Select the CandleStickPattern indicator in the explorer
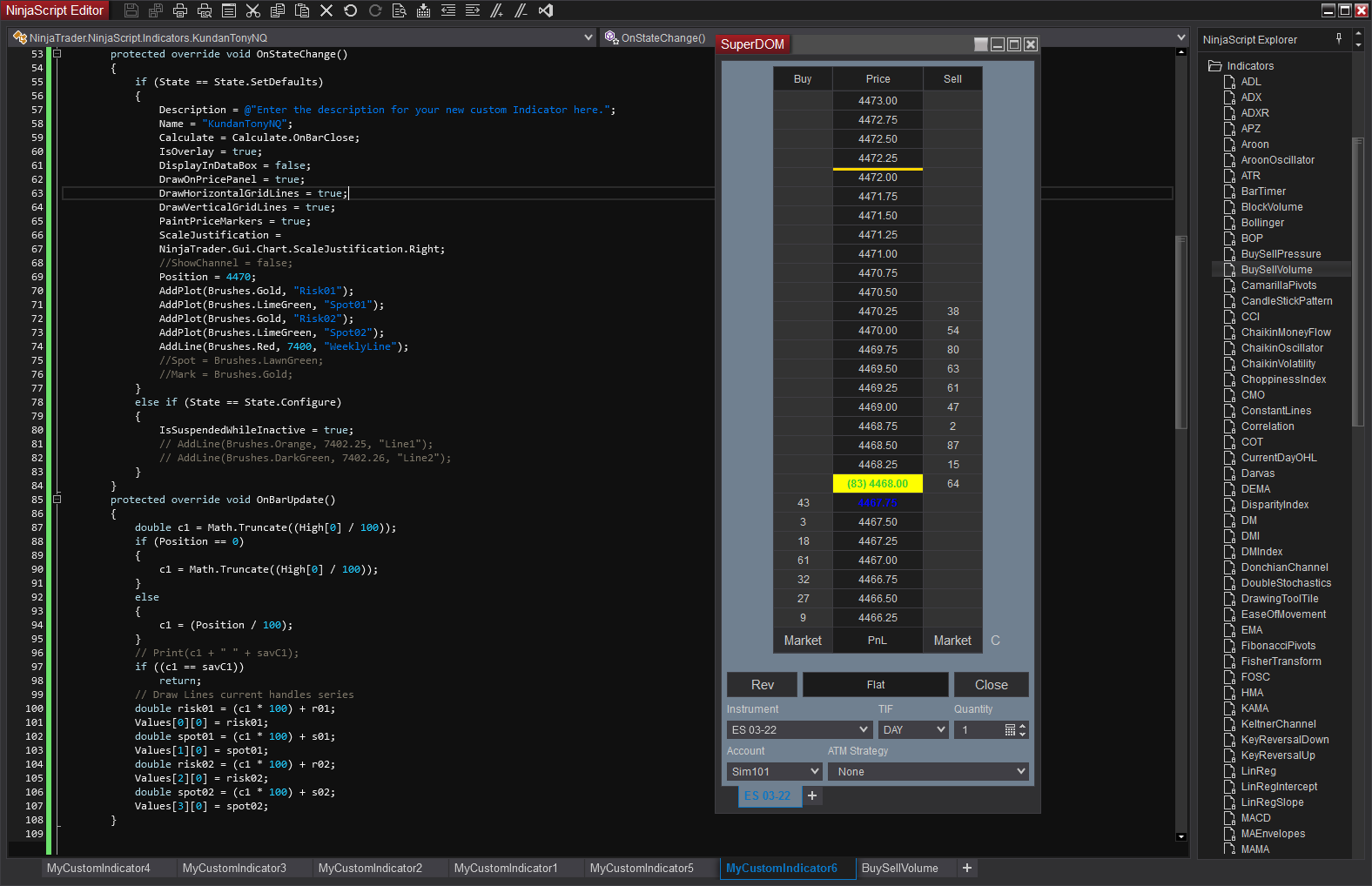Image resolution: width=1372 pixels, height=886 pixels. click(1286, 301)
